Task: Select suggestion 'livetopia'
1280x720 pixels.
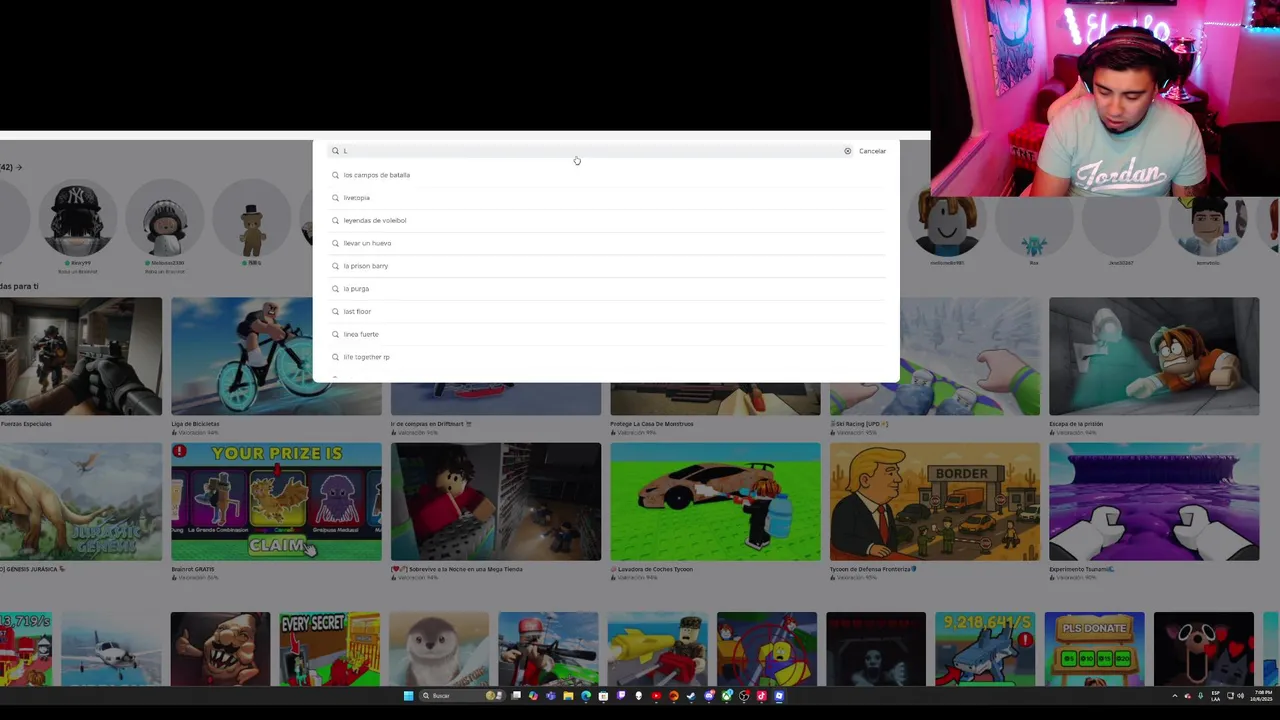Action: 607,198
